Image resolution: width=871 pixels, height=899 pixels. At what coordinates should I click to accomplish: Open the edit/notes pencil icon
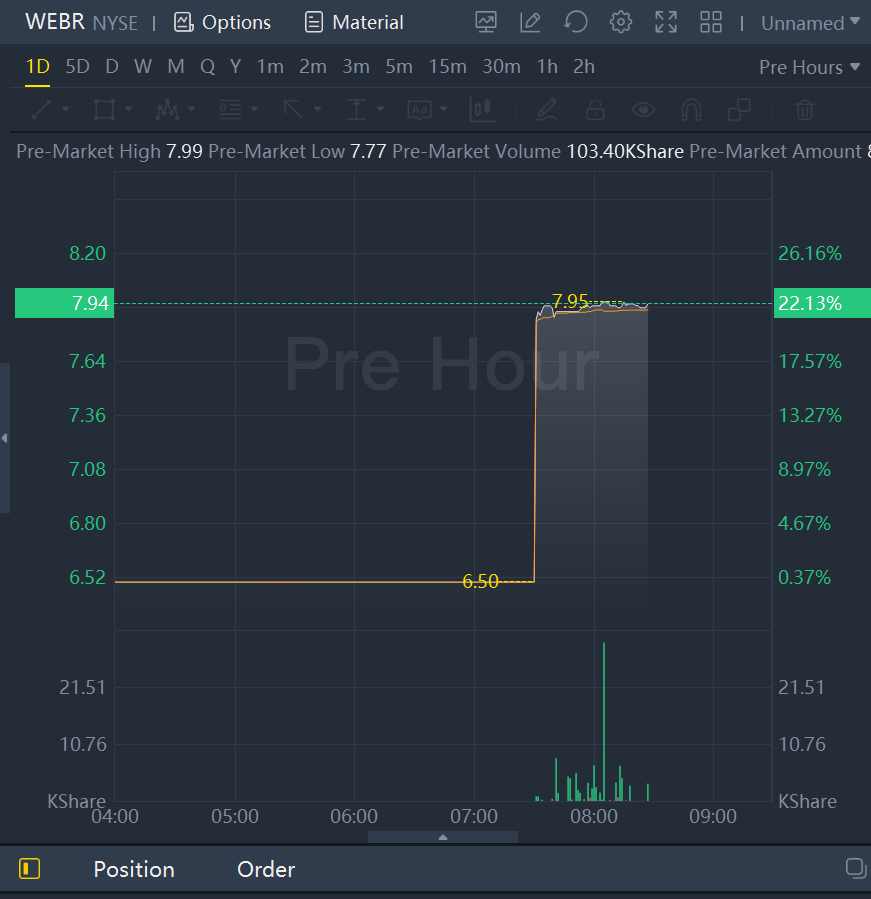coord(531,22)
